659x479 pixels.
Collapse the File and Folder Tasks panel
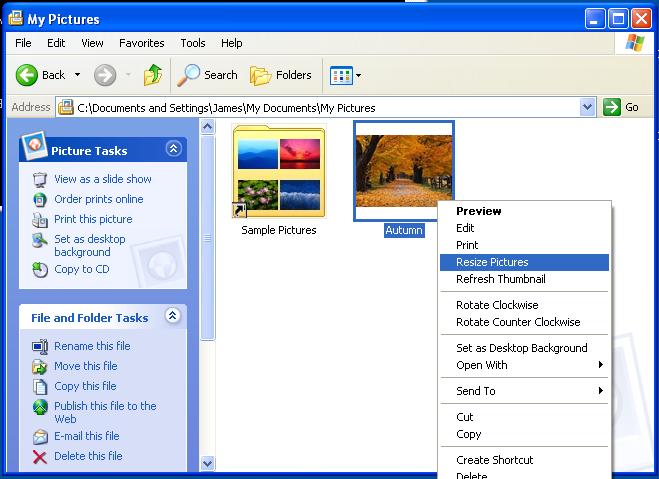(173, 316)
